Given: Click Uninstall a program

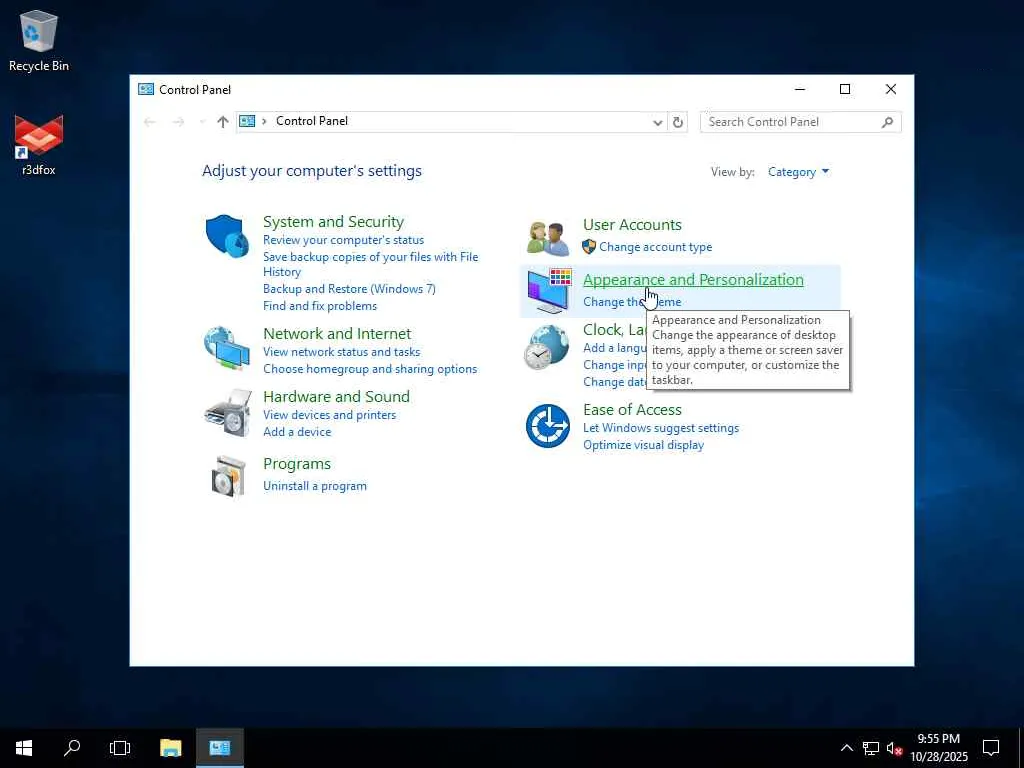Looking at the screenshot, I should 315,486.
